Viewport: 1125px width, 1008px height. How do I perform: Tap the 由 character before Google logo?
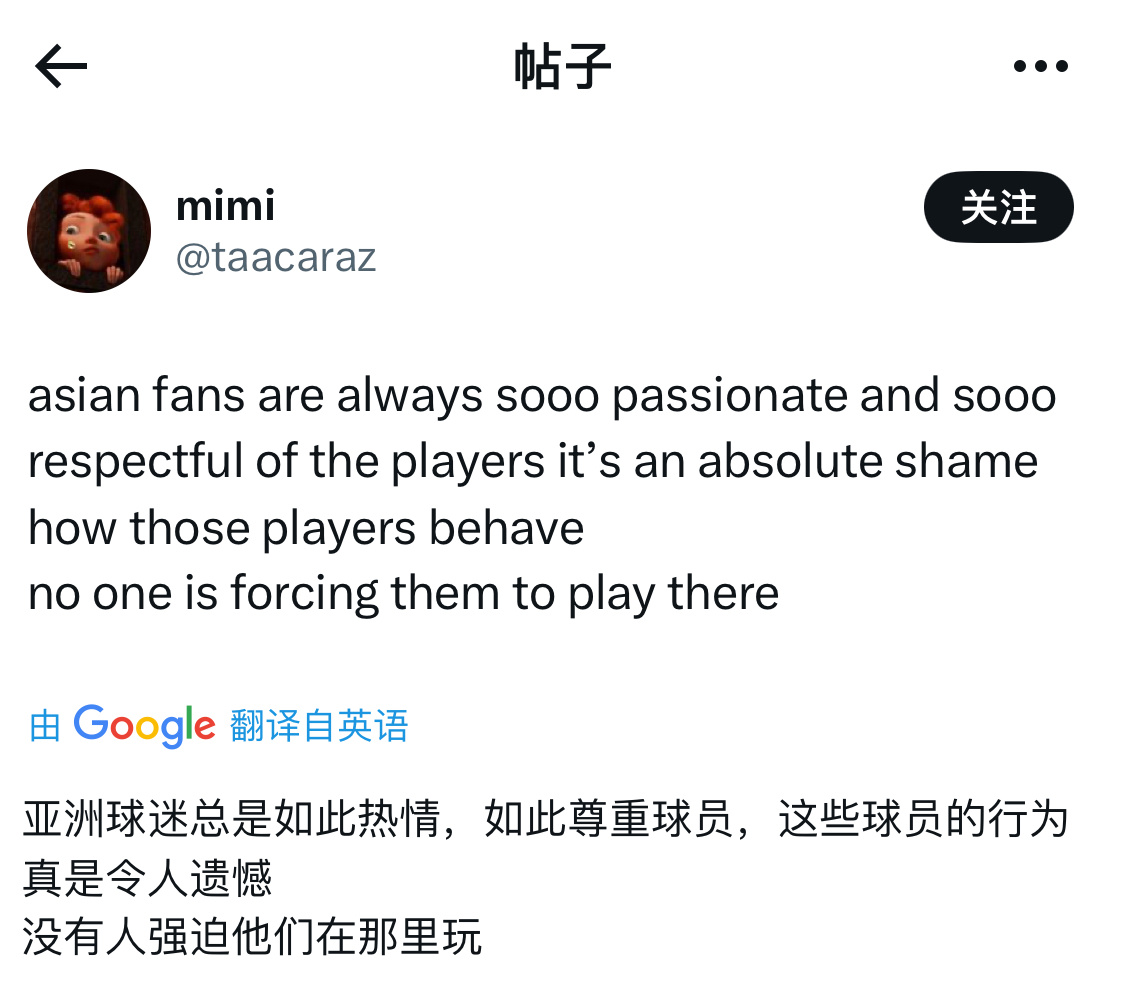(x=44, y=725)
